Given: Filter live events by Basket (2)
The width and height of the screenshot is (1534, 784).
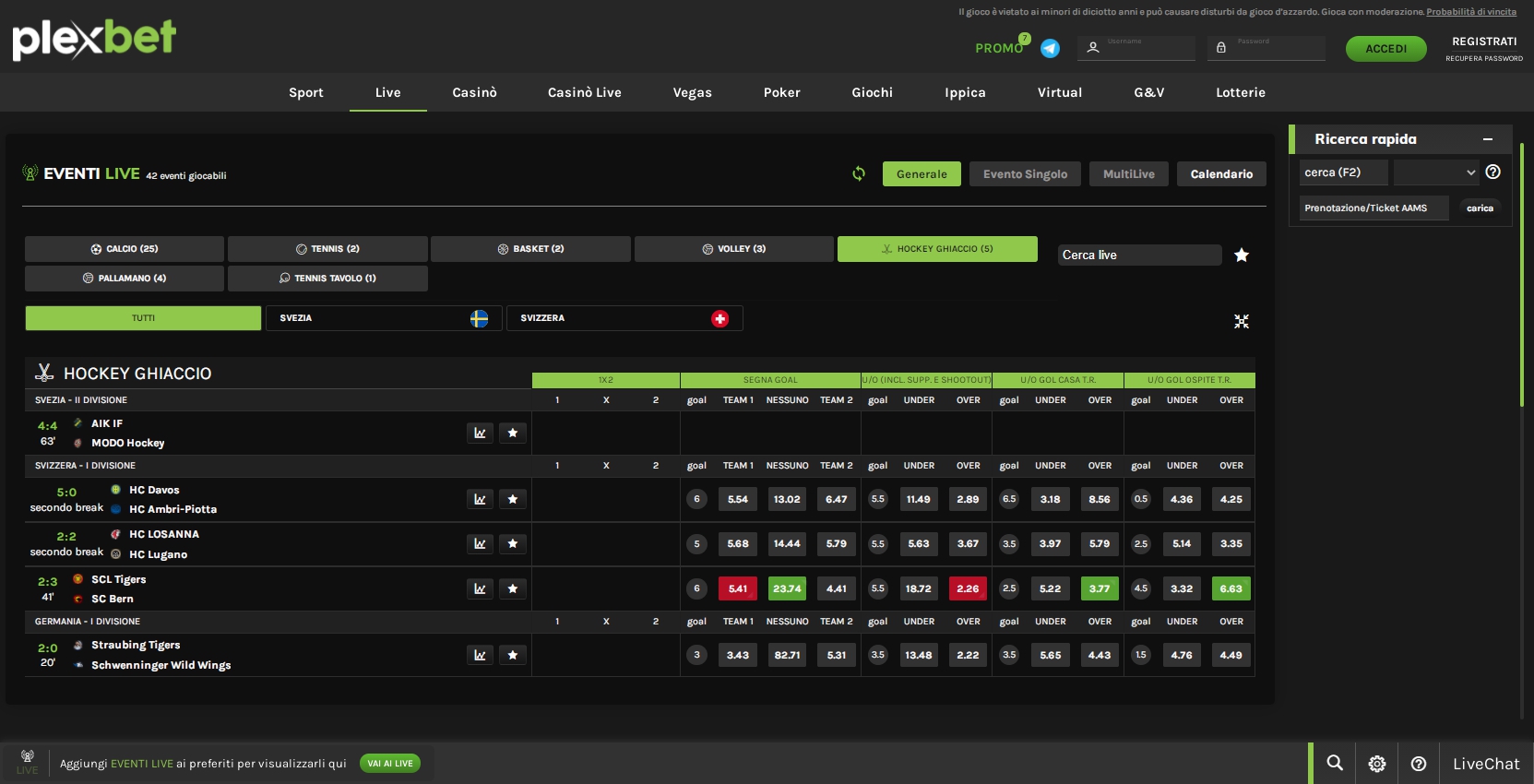Looking at the screenshot, I should pos(530,249).
